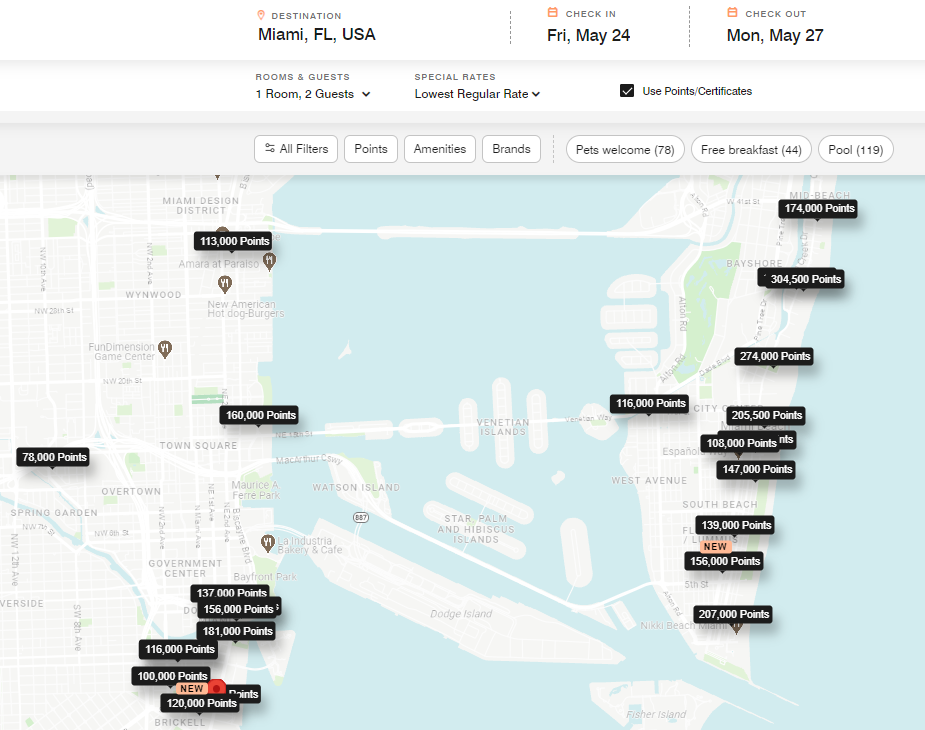Edit the Miami, FL, USA destination field
Screen dimensions: 925x730
click(x=317, y=35)
